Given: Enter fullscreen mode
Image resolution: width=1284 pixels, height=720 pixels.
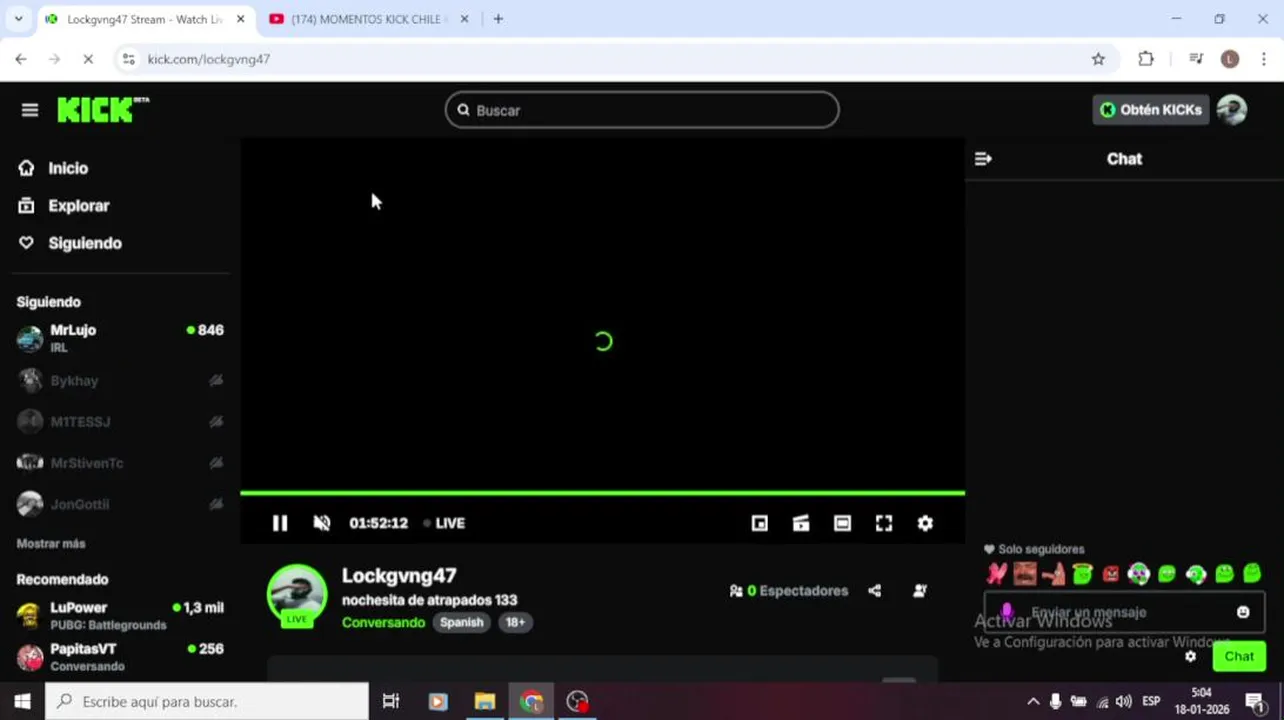Looking at the screenshot, I should click(884, 523).
